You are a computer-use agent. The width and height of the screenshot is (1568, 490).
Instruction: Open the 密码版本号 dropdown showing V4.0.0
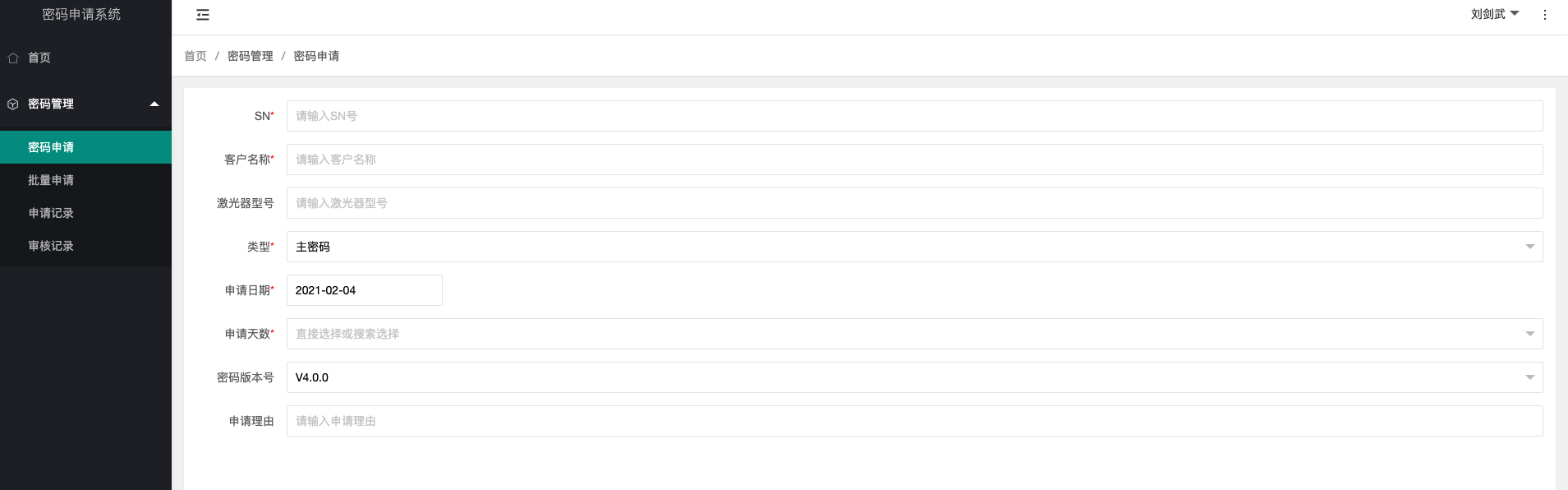pyautogui.click(x=913, y=377)
